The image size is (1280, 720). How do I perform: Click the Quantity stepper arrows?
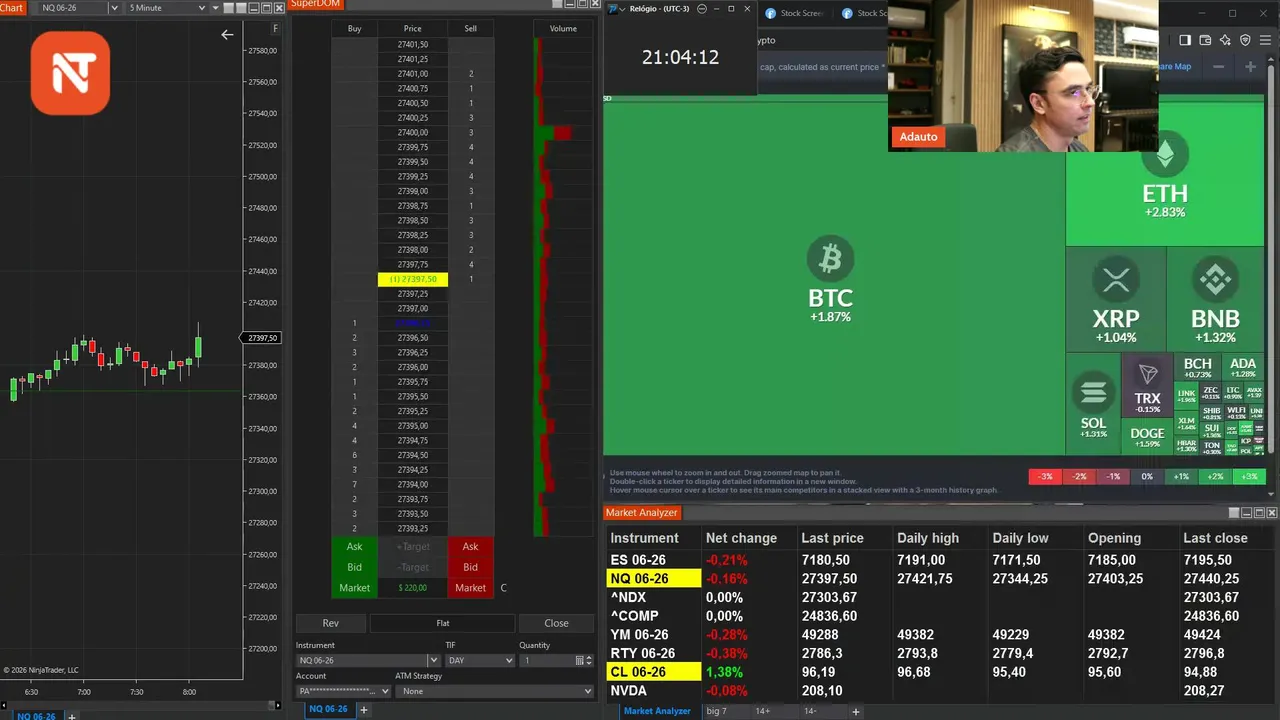point(590,661)
